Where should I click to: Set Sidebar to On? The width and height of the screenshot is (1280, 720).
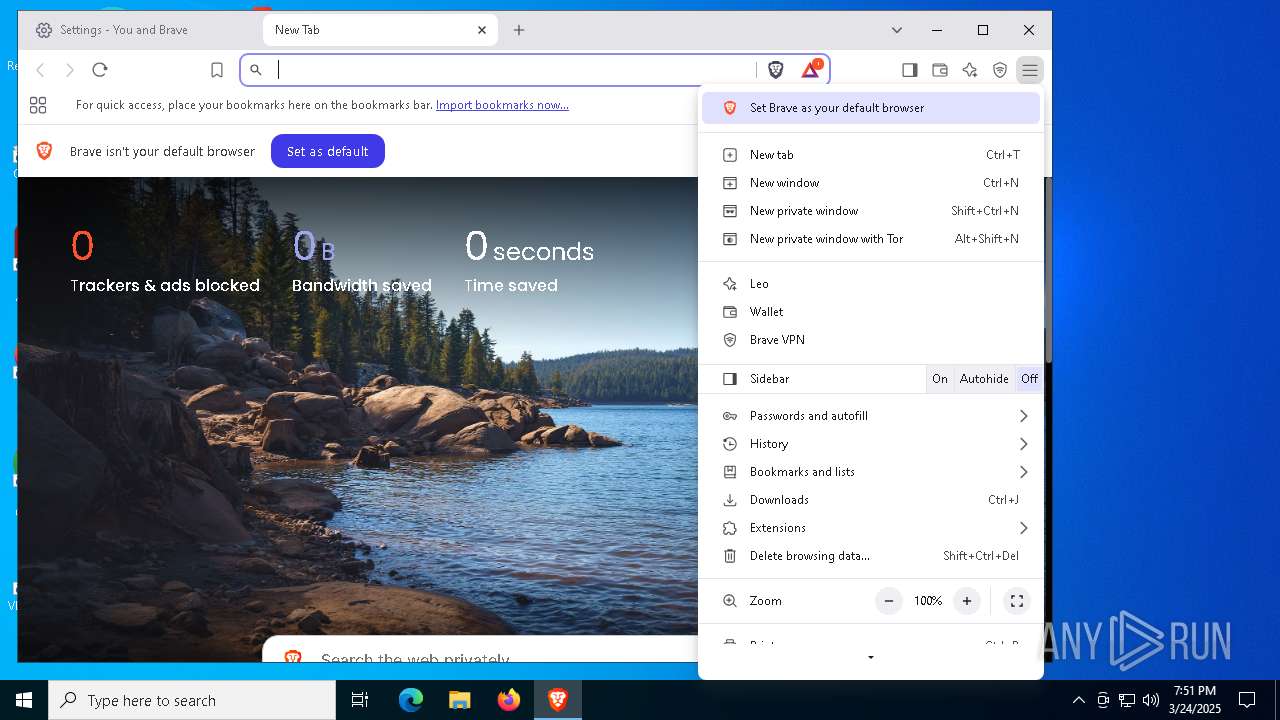coord(940,379)
